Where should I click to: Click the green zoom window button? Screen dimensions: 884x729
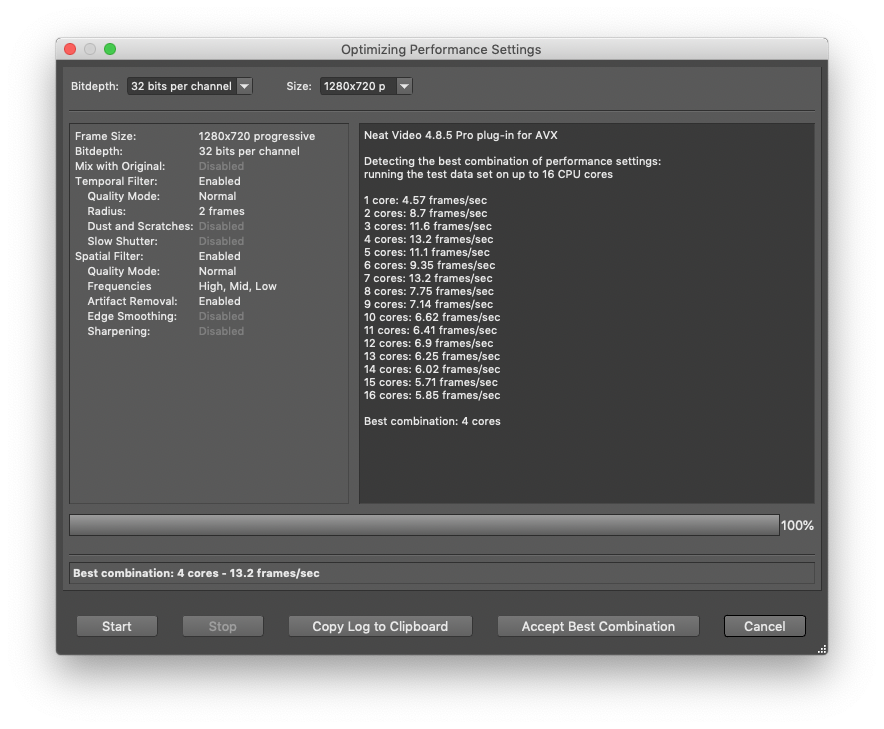pos(110,49)
